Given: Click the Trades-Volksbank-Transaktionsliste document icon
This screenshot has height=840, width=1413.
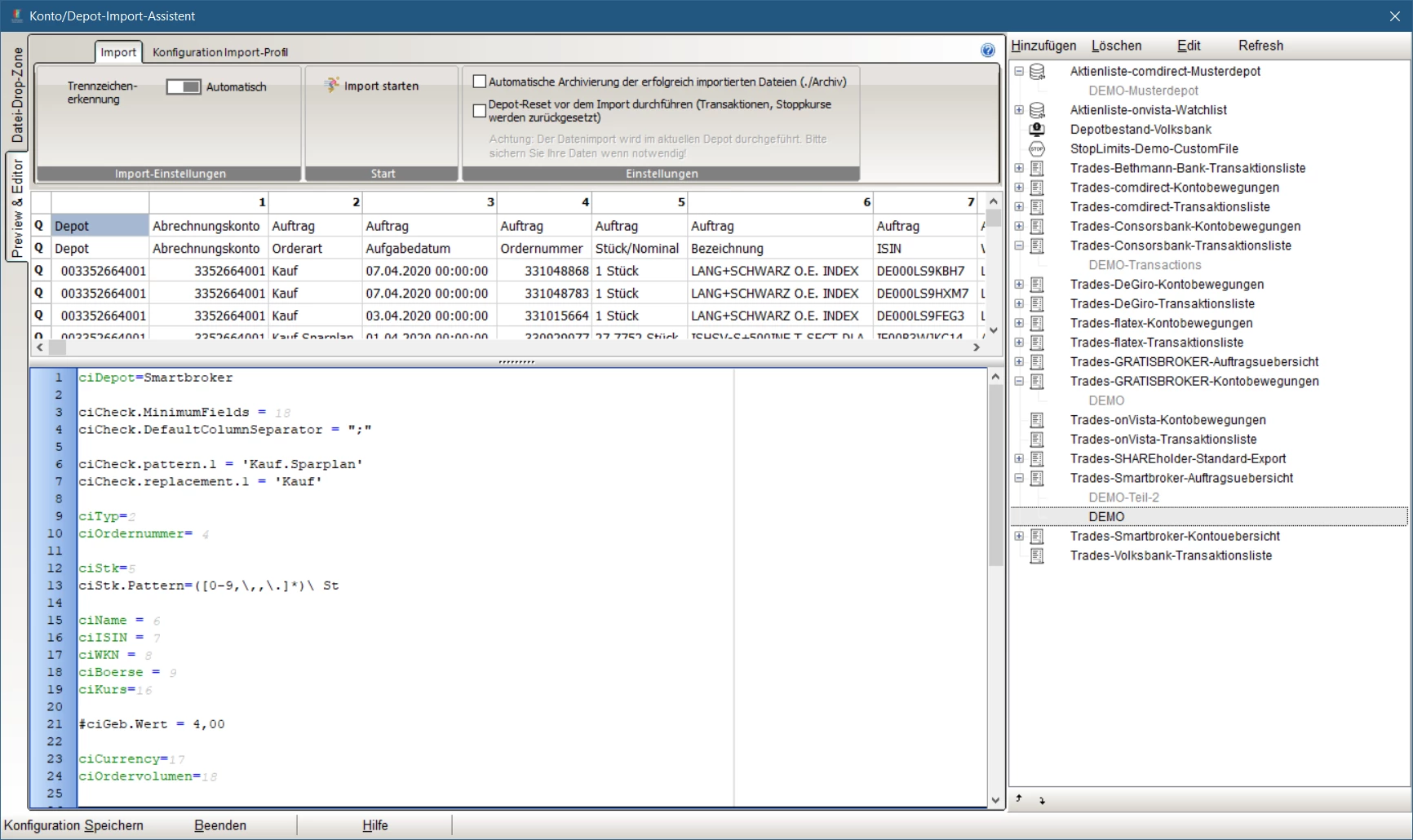Looking at the screenshot, I should coord(1037,556).
